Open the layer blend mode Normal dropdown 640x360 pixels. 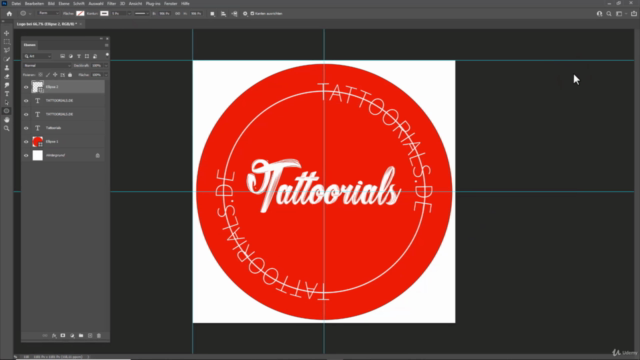tap(47, 65)
